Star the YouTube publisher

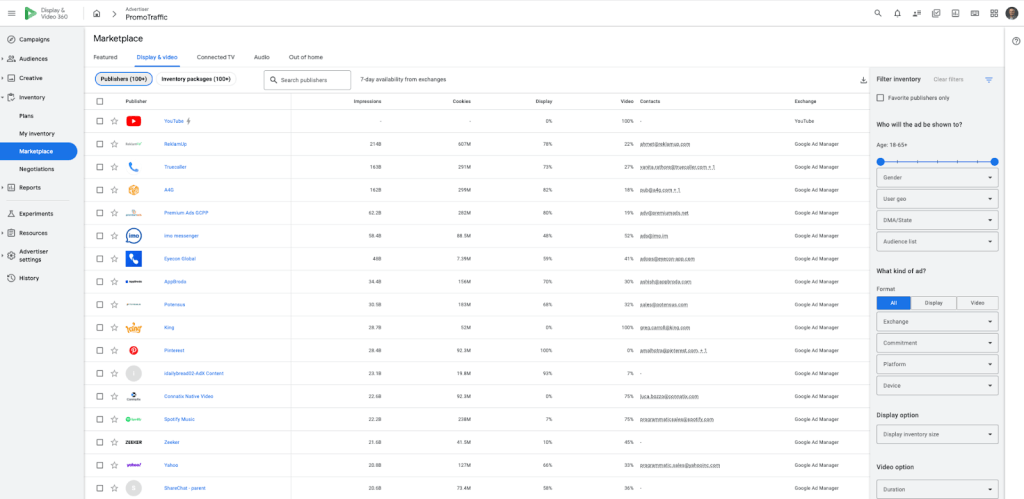coord(114,121)
